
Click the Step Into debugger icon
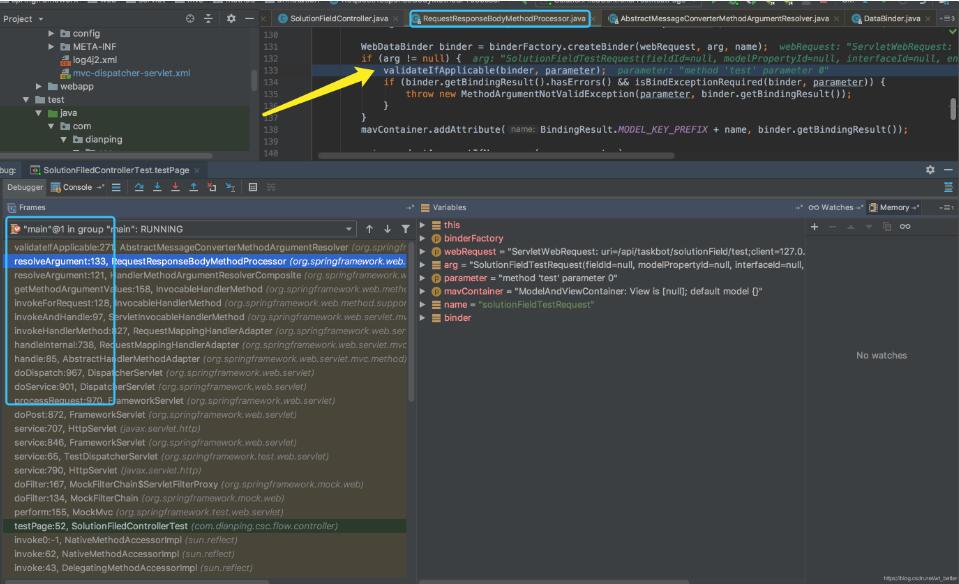[x=158, y=187]
